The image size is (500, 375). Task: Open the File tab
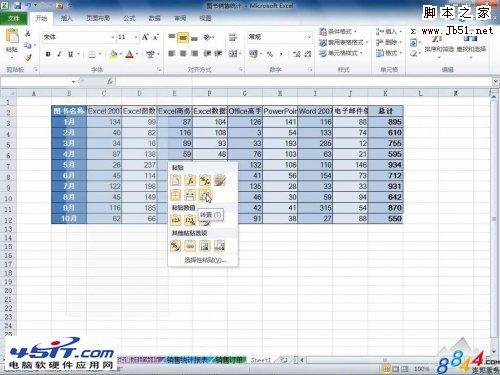pos(14,18)
